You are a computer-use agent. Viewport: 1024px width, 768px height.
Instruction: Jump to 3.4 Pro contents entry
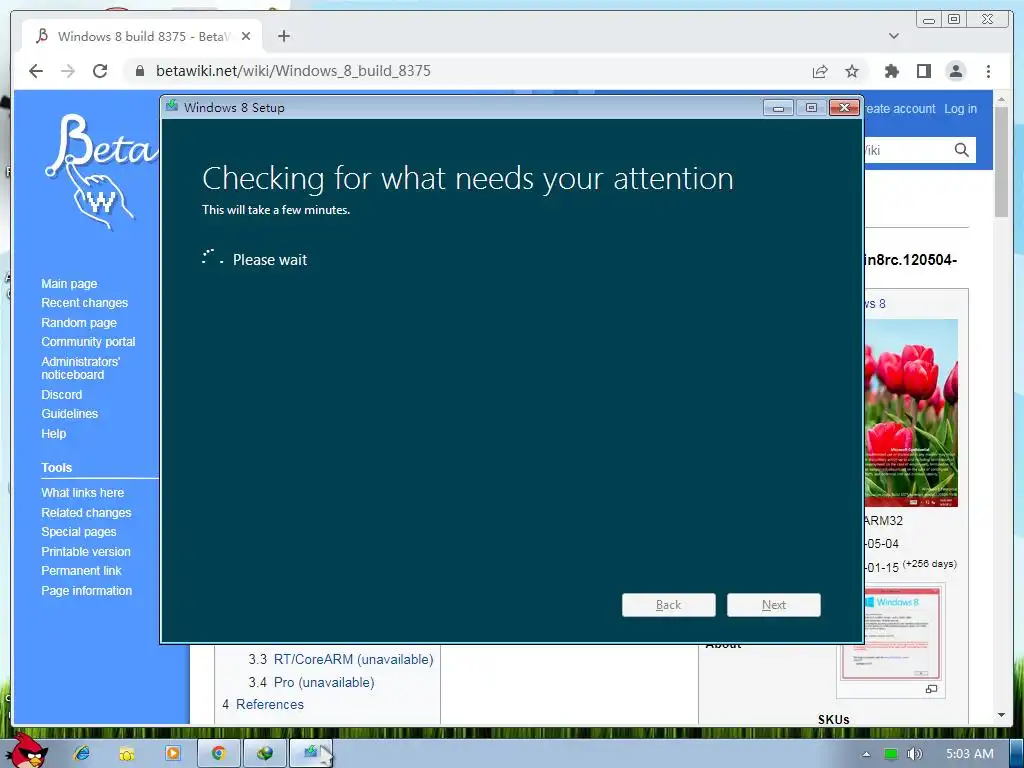click(x=311, y=682)
